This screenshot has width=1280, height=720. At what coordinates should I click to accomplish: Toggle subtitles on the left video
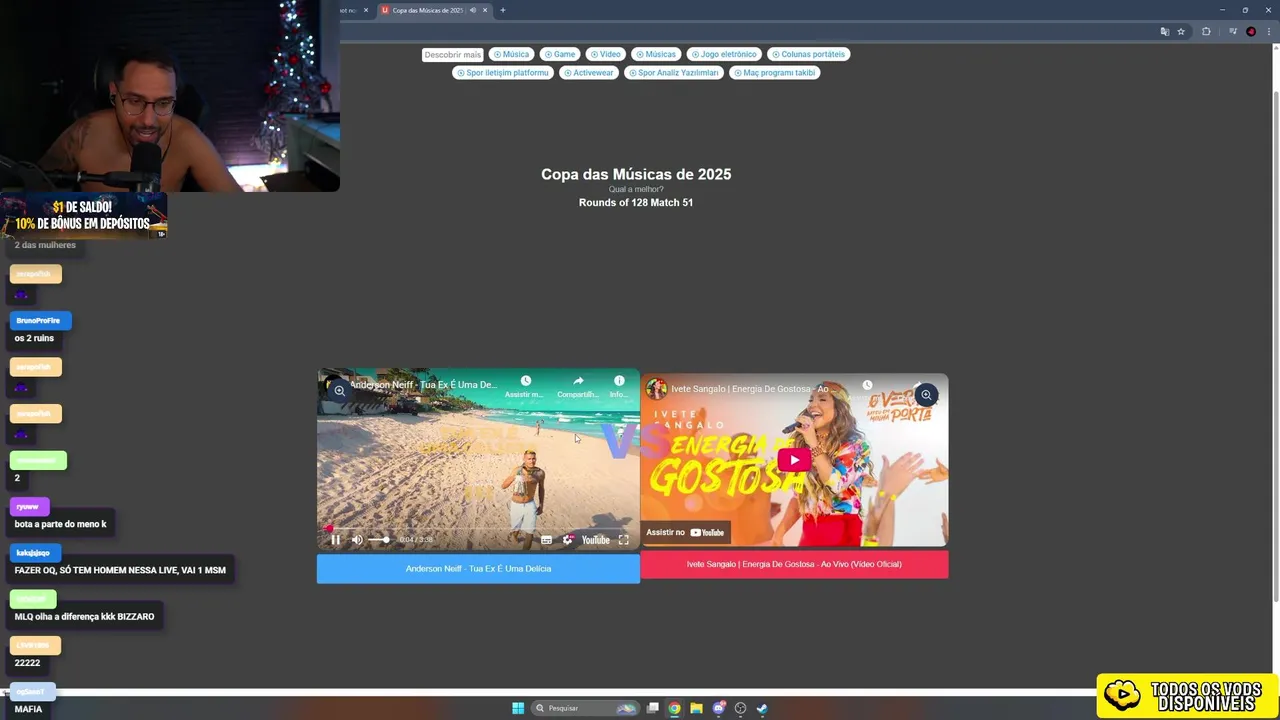[x=546, y=540]
